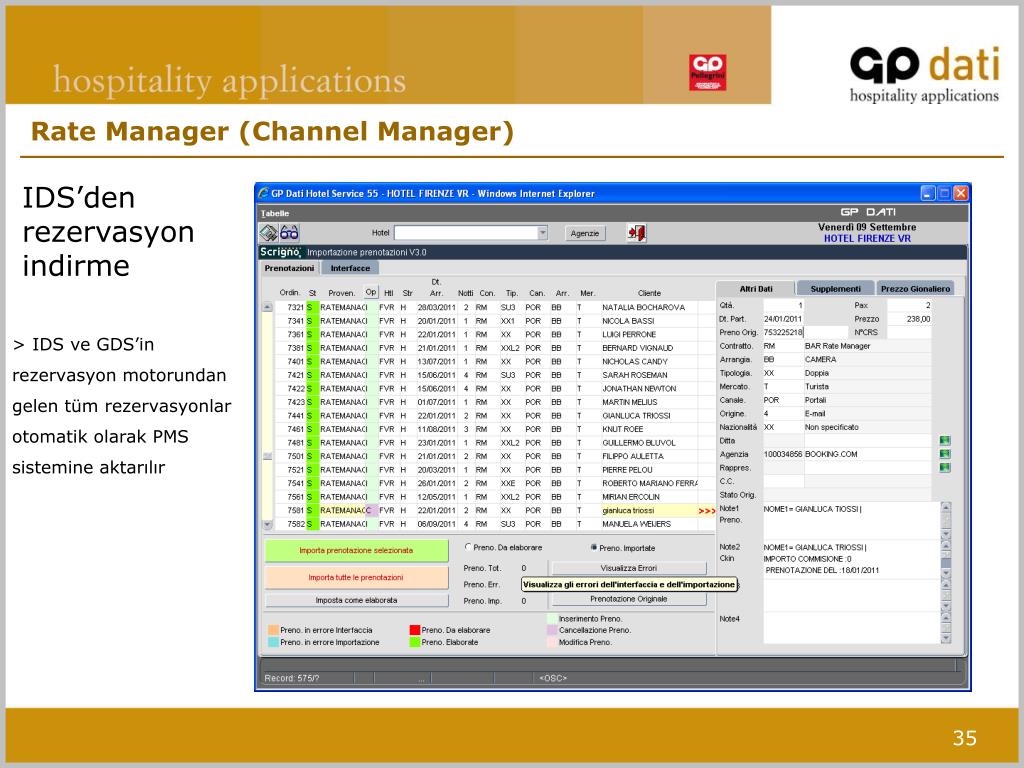
Task: Switch to the Interfacce tab
Action: [x=350, y=268]
